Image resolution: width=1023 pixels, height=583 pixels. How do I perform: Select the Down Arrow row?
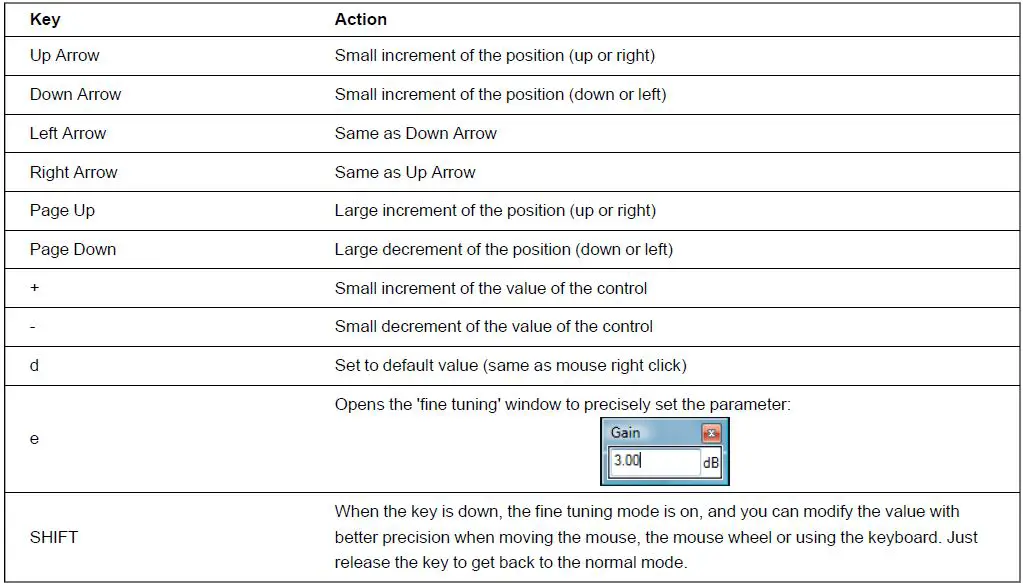click(75, 95)
